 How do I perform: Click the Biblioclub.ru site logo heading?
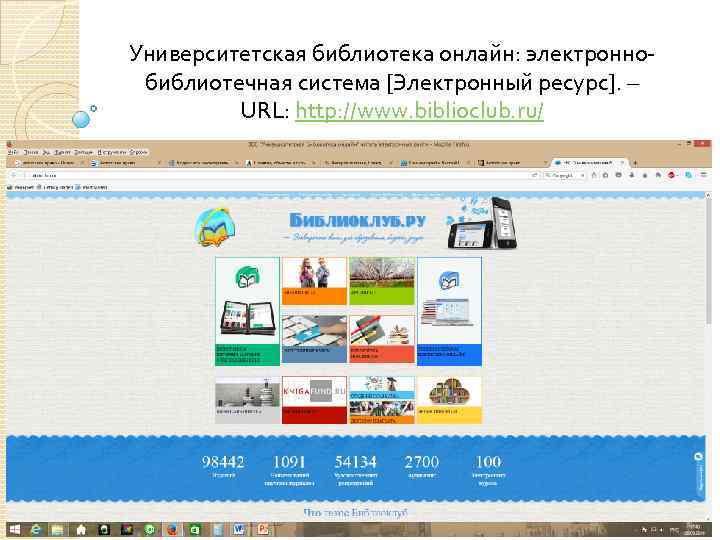pyautogui.click(x=358, y=220)
